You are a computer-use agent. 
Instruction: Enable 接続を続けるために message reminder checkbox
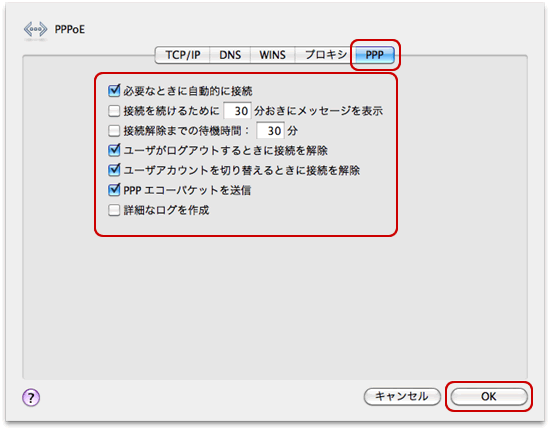114,111
